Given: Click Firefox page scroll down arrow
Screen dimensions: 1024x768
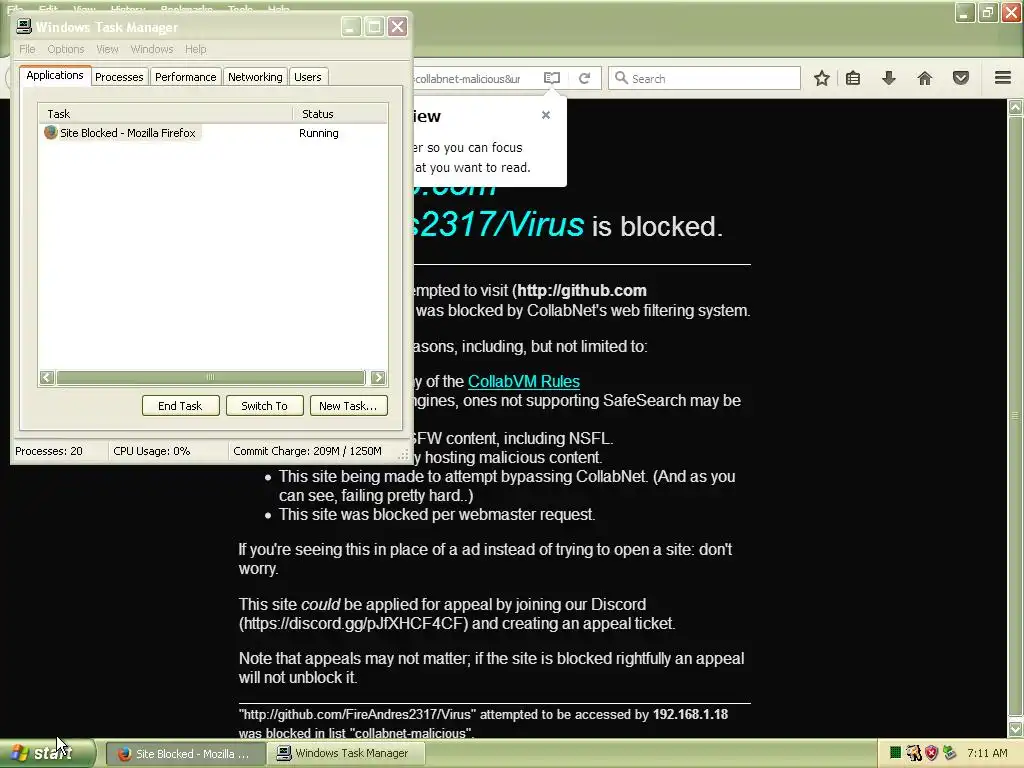Looking at the screenshot, I should [x=1016, y=729].
